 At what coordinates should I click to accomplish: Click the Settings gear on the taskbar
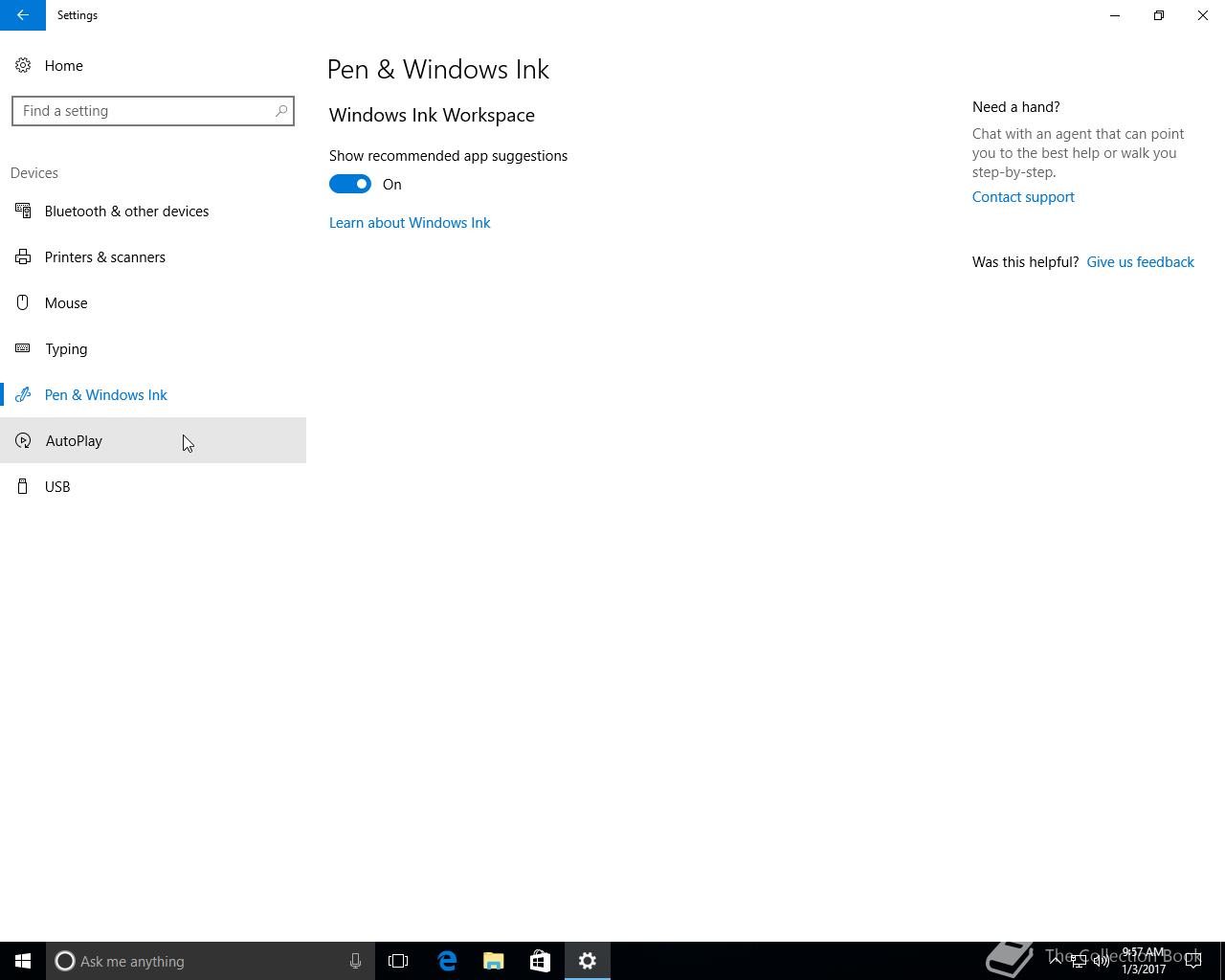tap(588, 961)
